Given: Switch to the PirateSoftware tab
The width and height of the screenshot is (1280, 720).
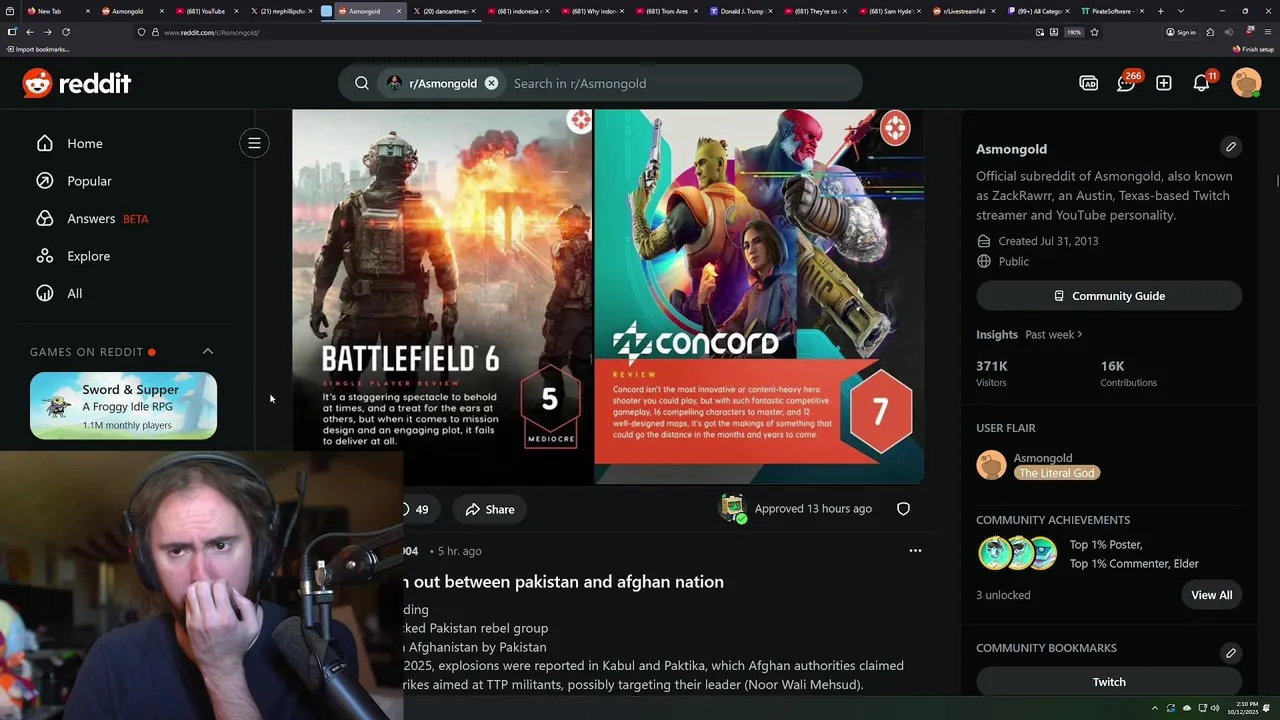Looking at the screenshot, I should click(1110, 11).
